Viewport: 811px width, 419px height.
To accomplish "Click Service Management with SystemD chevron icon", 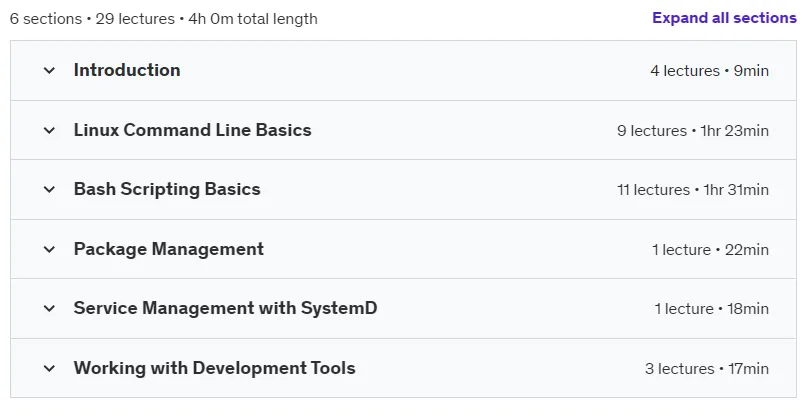I will coord(49,308).
